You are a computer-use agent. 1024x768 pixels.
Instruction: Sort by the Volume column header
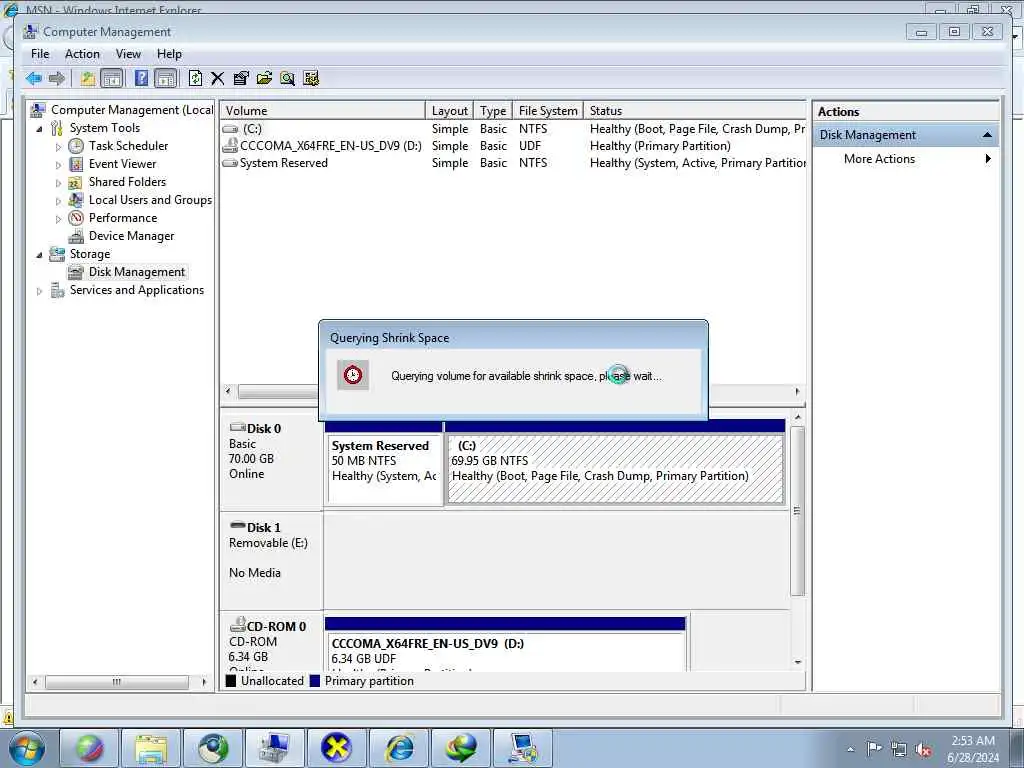point(323,110)
